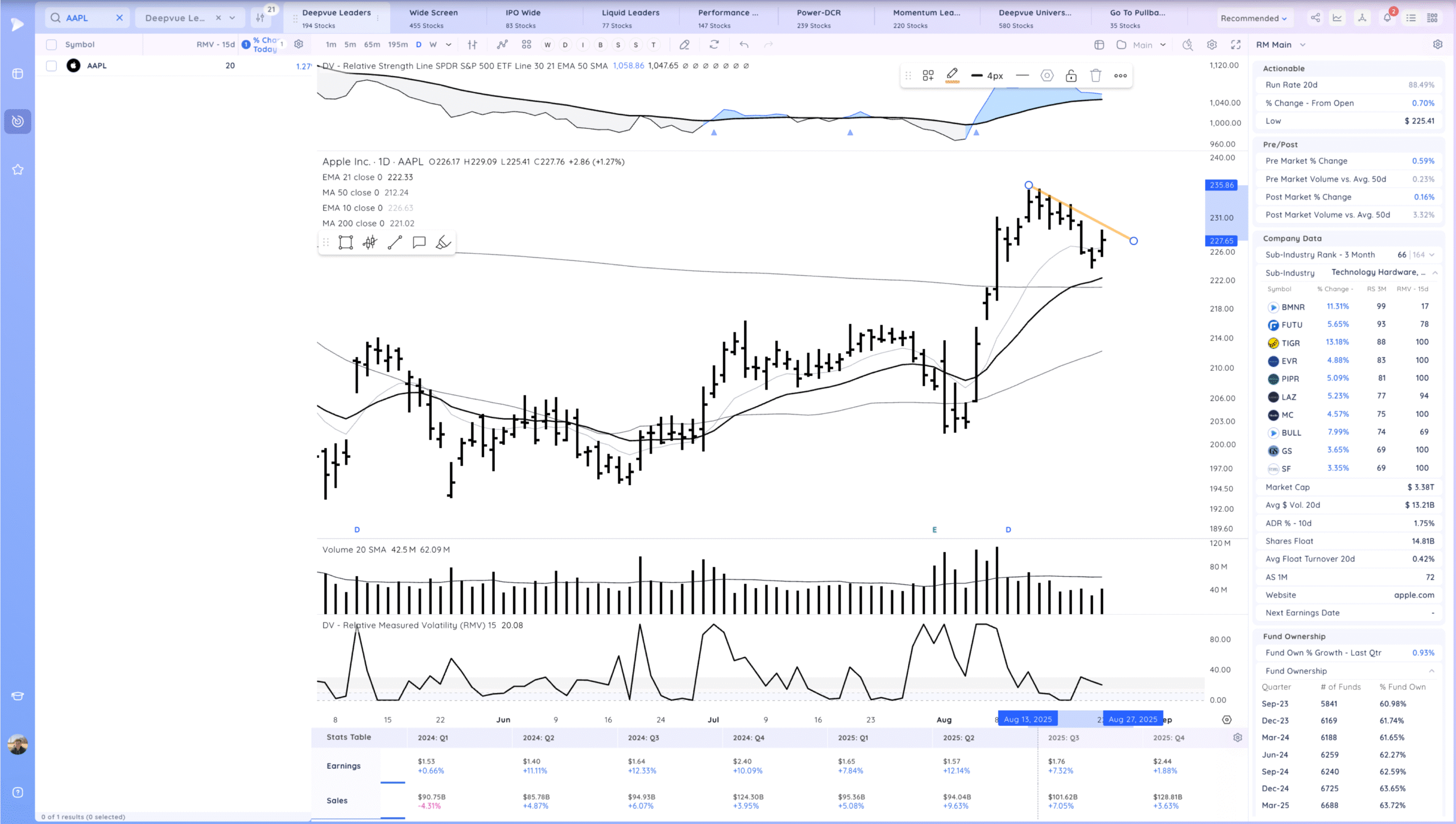
Task: Toggle the T marker circle button
Action: (653, 44)
